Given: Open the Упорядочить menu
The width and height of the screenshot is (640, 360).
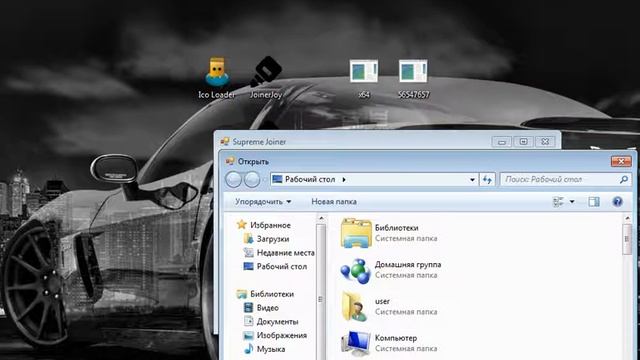Looking at the screenshot, I should click(263, 202).
